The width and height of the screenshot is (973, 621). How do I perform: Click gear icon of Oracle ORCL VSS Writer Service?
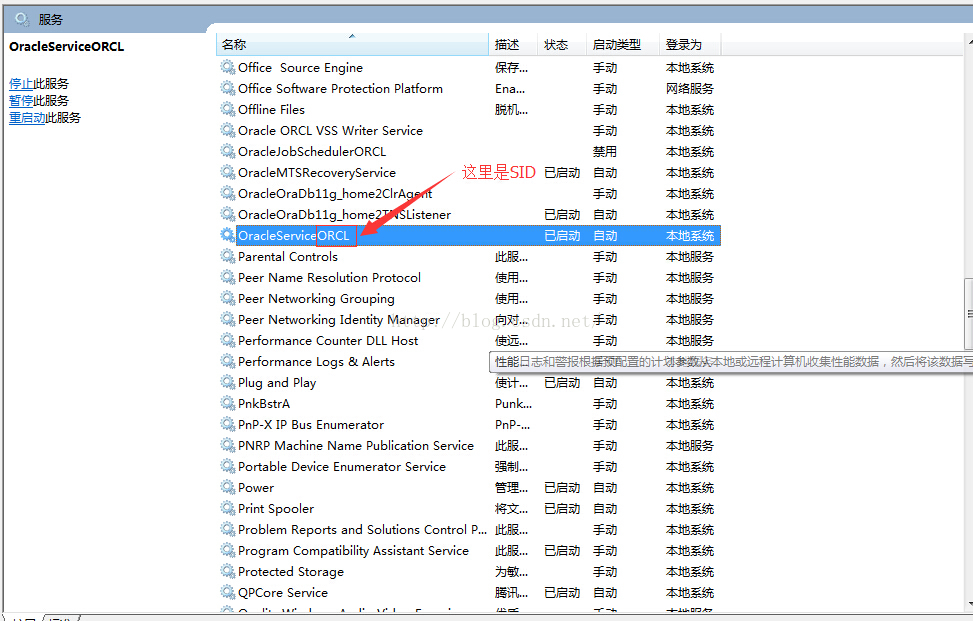228,130
